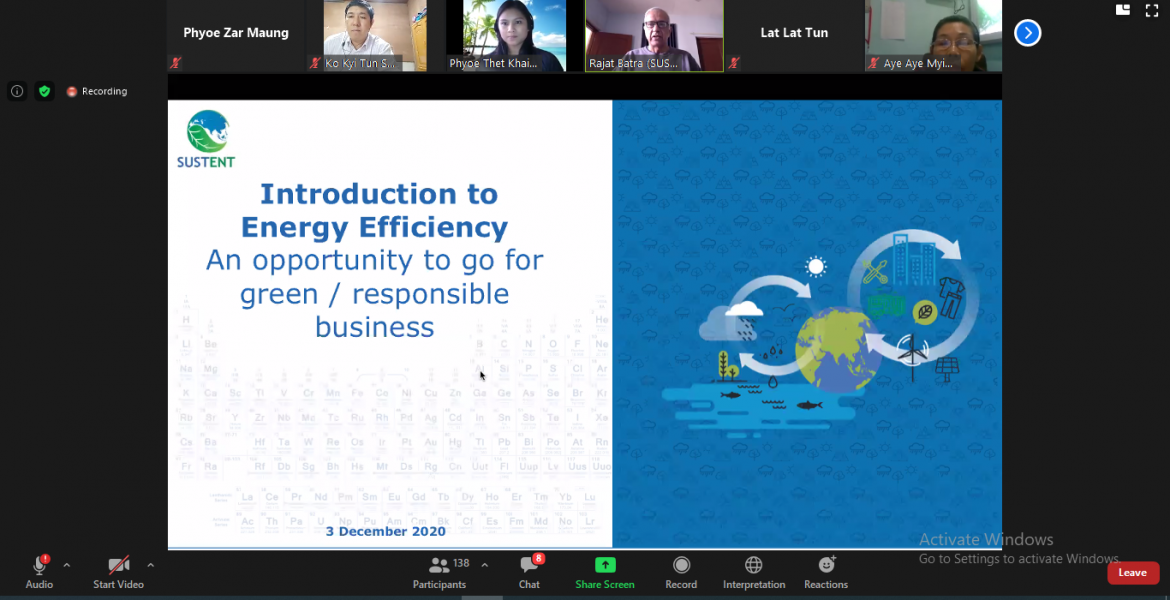Select Aye Aye Myi video thumbnail

point(933,36)
